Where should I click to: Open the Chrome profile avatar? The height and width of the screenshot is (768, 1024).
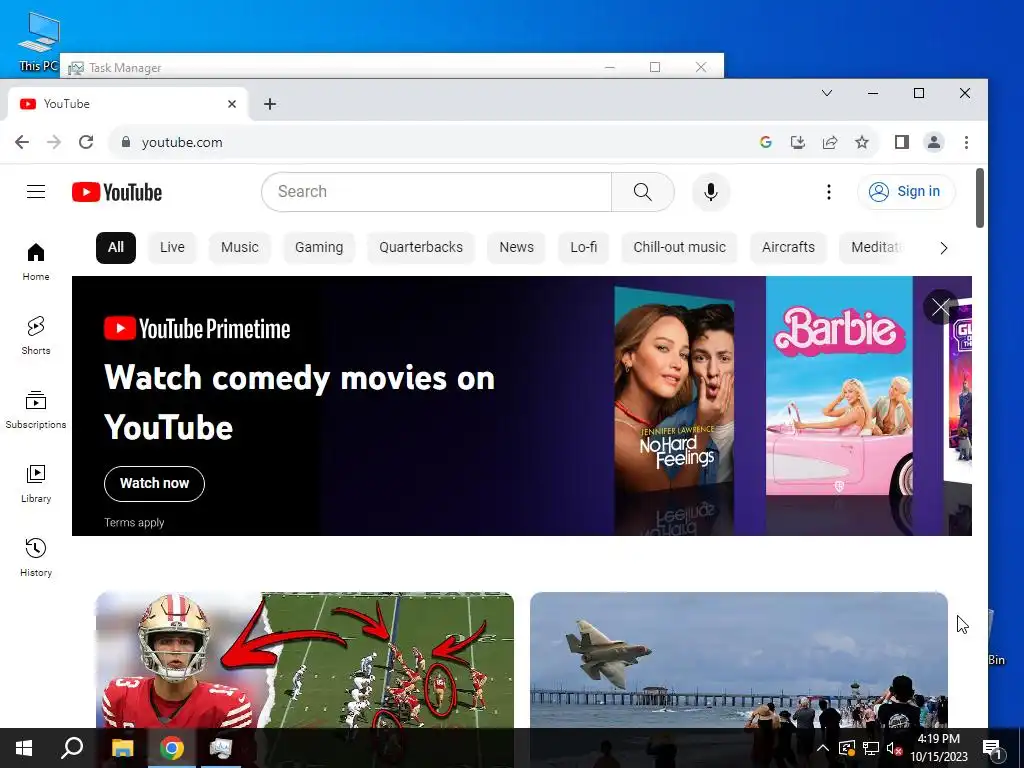pyautogui.click(x=934, y=142)
